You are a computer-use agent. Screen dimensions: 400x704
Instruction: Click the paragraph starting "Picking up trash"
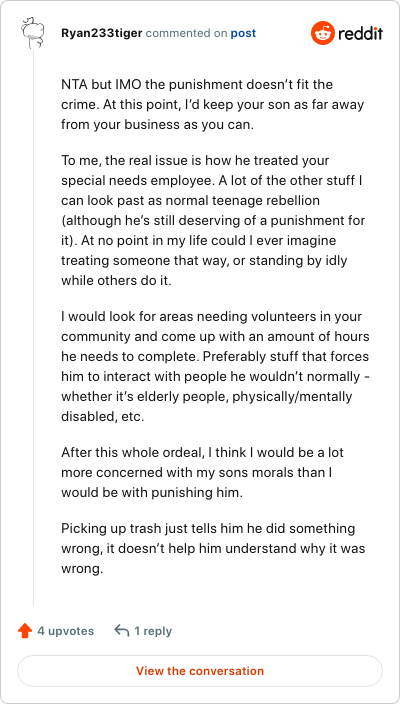(213, 548)
